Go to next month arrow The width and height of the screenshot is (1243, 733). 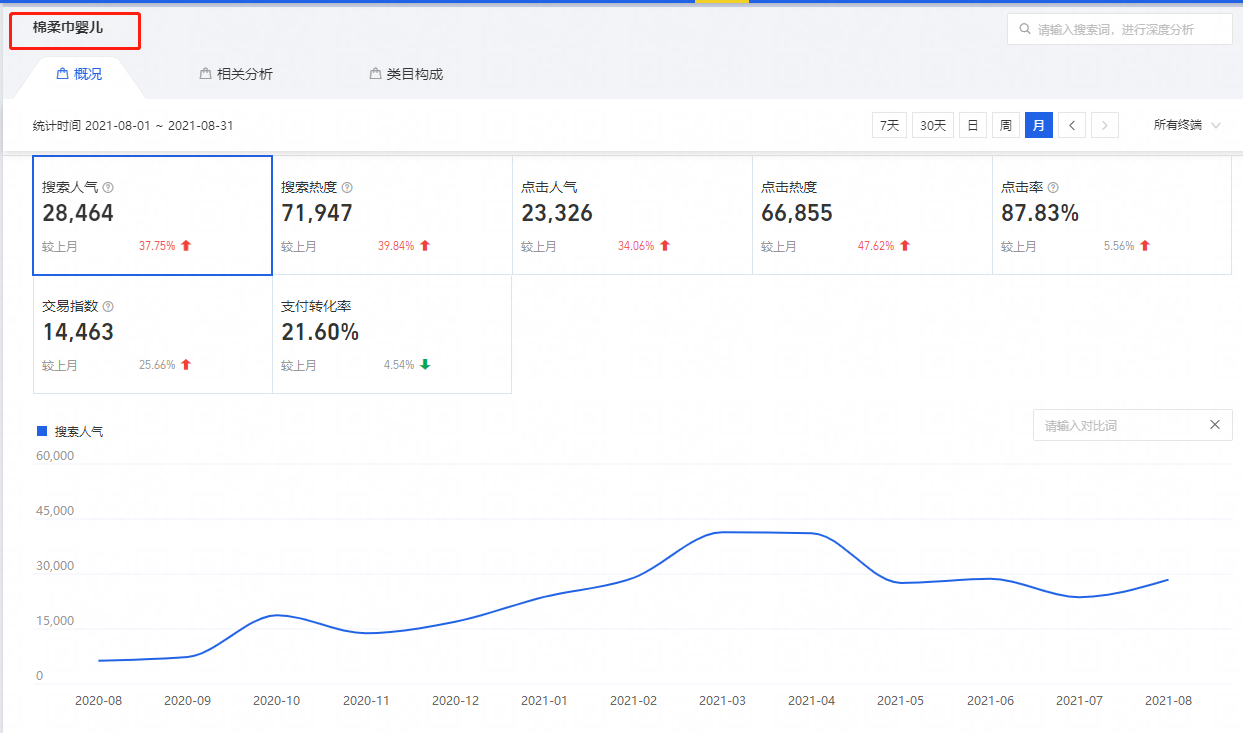1104,126
